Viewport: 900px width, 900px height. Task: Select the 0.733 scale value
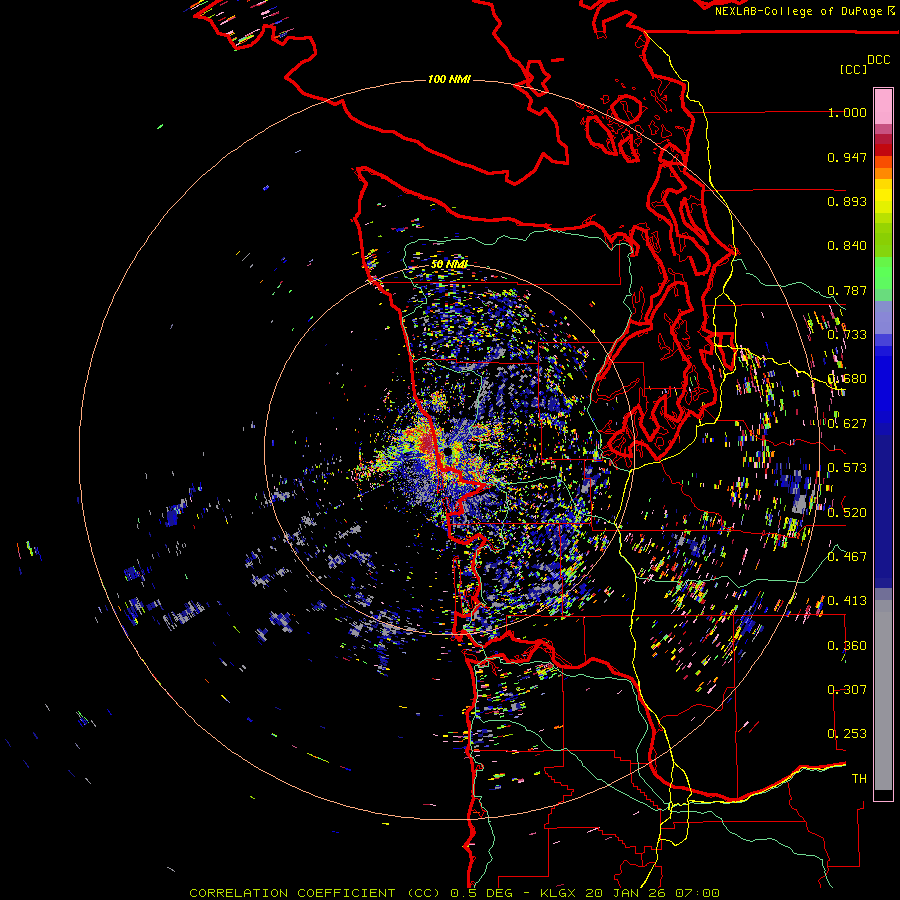tap(847, 335)
